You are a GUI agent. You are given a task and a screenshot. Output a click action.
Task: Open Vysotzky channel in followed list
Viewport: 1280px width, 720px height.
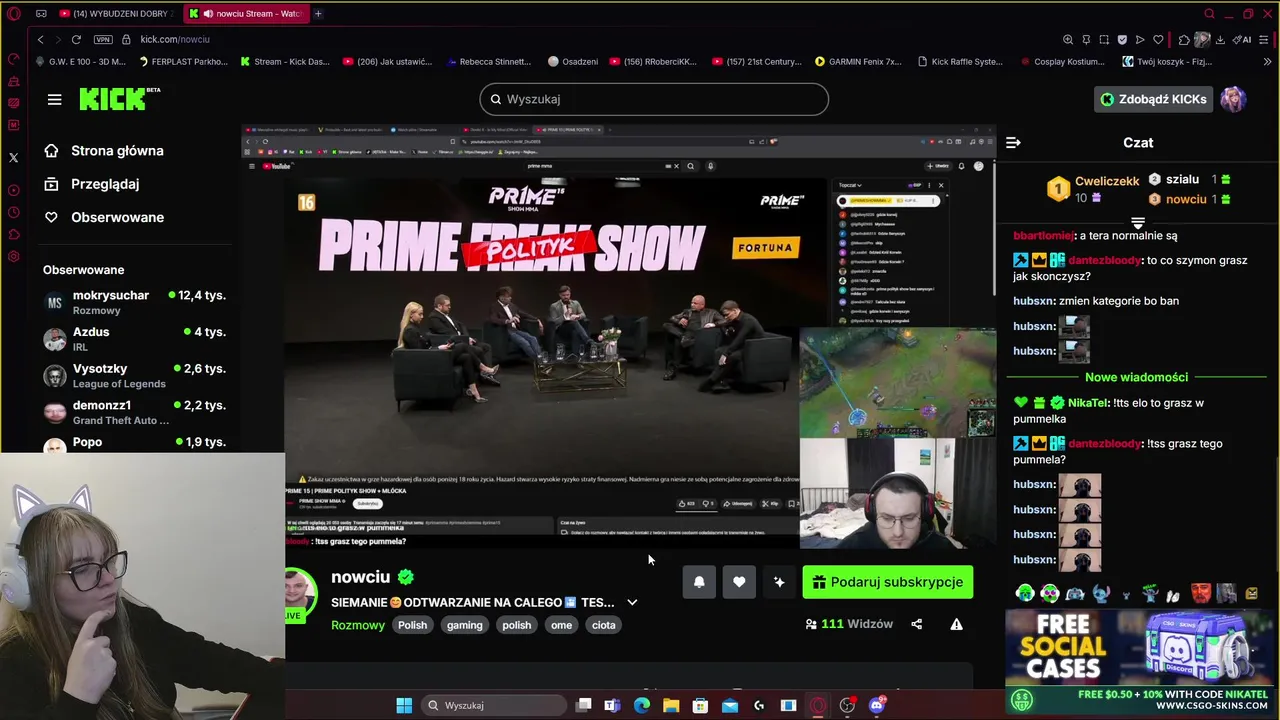click(x=136, y=376)
